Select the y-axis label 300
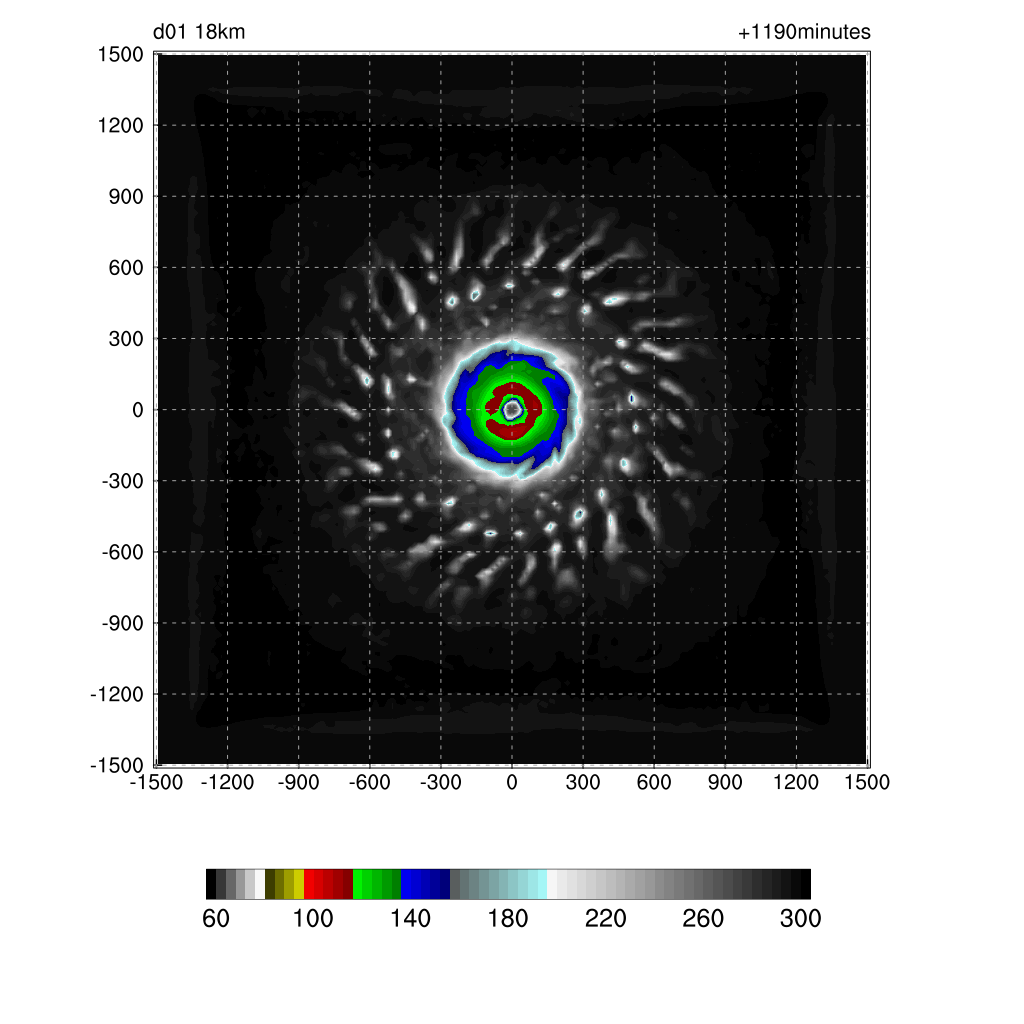 click(x=126, y=338)
